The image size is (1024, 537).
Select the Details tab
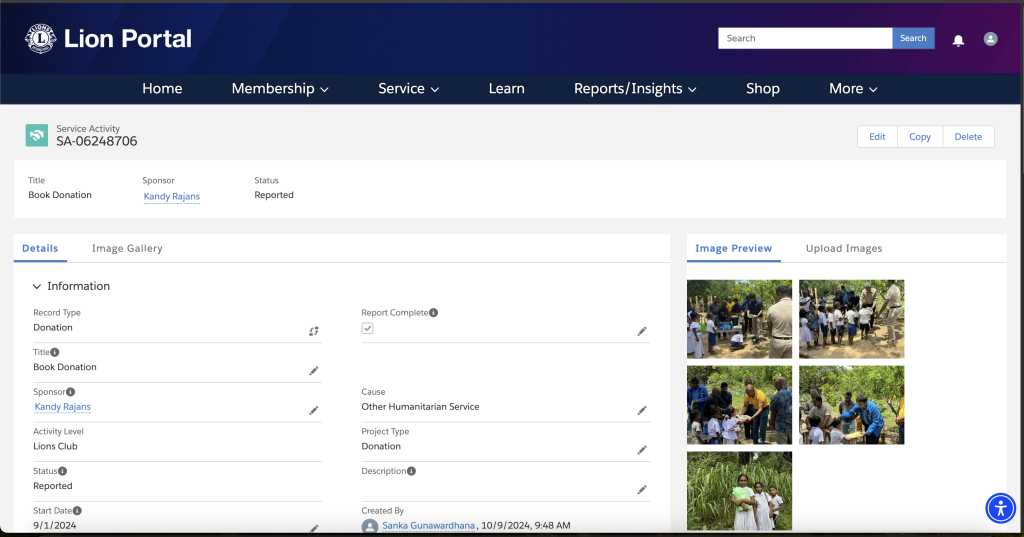[x=40, y=248]
